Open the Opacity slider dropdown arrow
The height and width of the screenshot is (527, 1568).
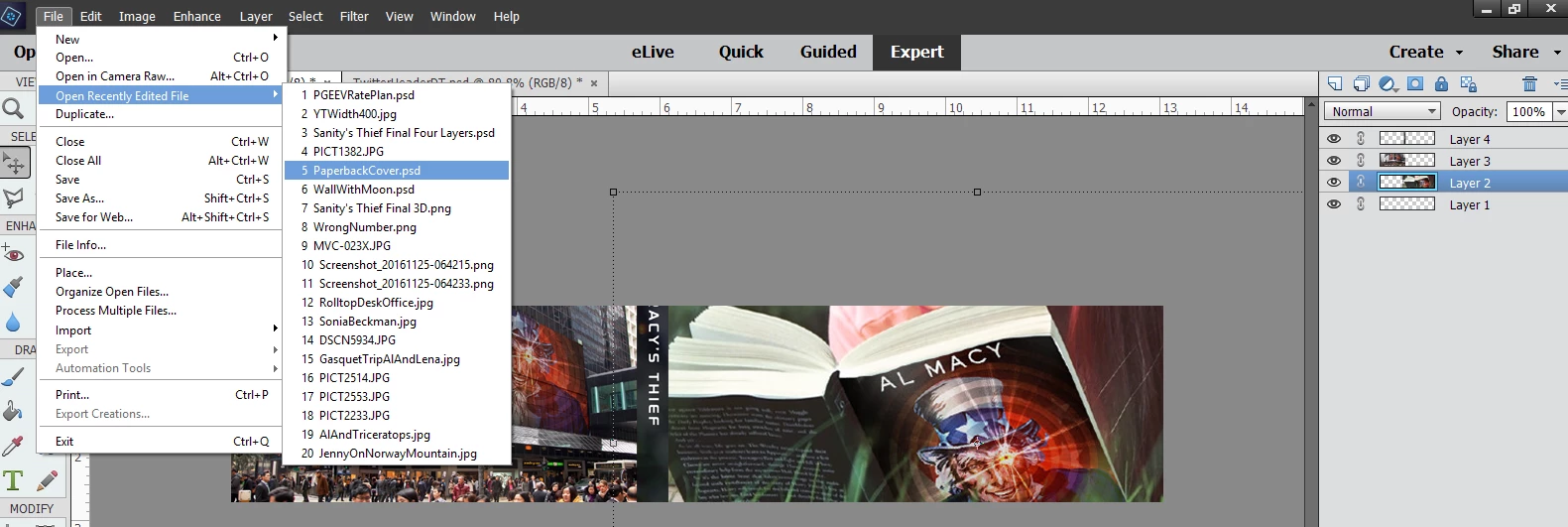1560,112
